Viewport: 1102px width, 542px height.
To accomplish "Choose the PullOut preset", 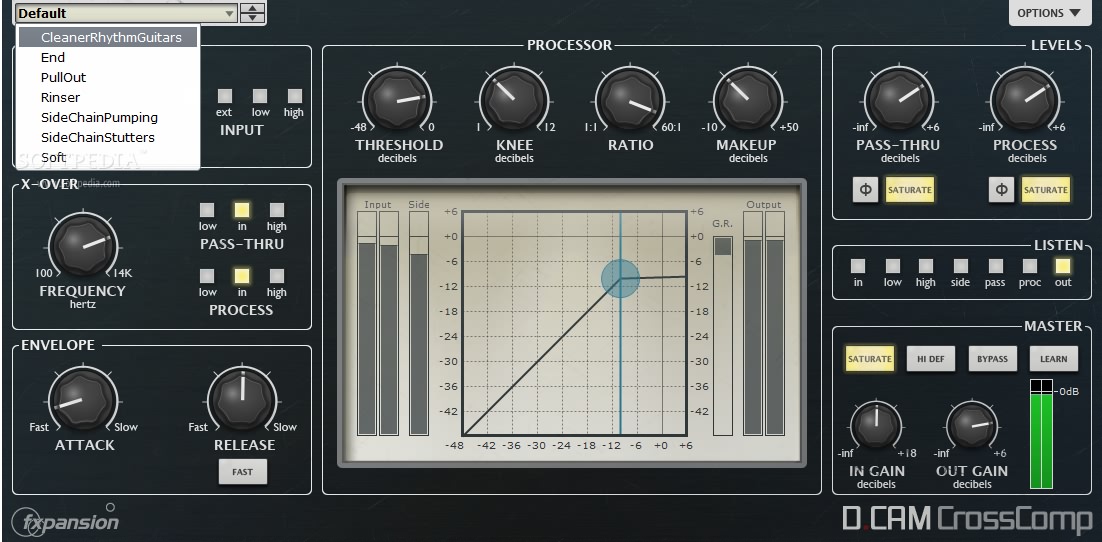I will tap(109, 77).
